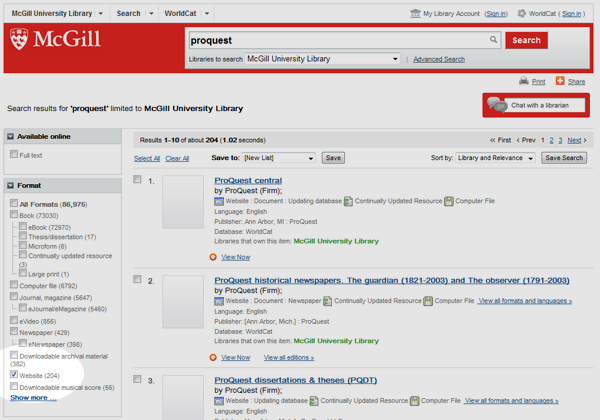Click the magnifier icon in search box

pyautogui.click(x=493, y=39)
